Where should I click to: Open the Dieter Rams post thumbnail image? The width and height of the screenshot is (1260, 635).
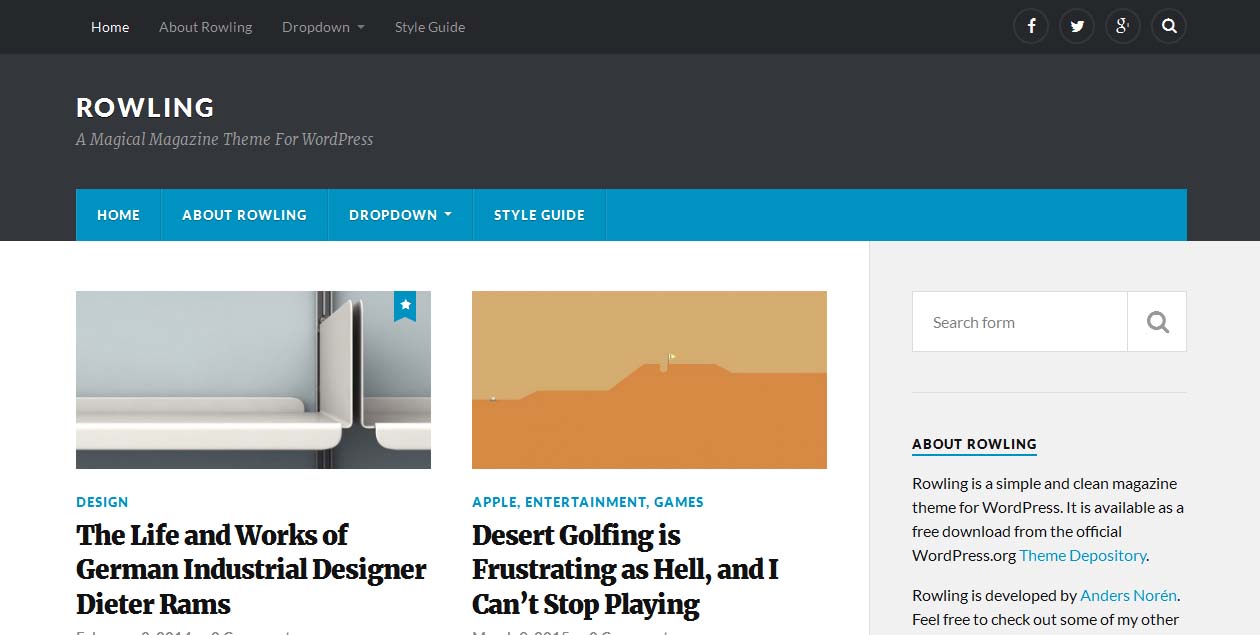(253, 380)
